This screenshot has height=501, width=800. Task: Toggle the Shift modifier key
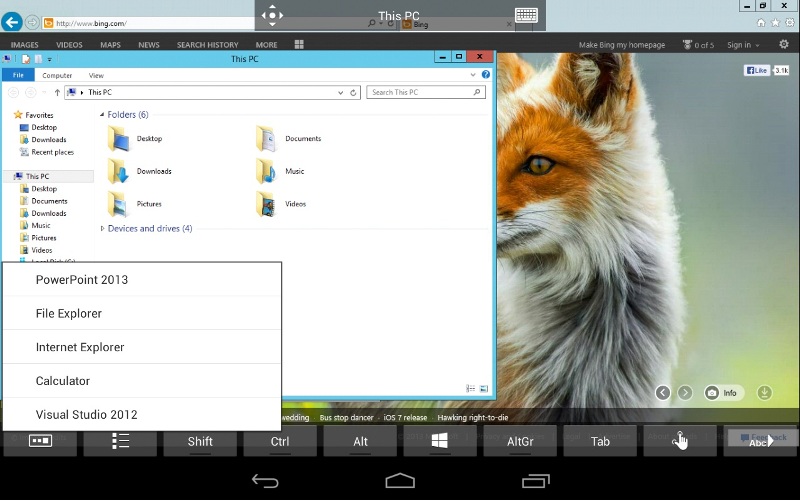tap(200, 441)
